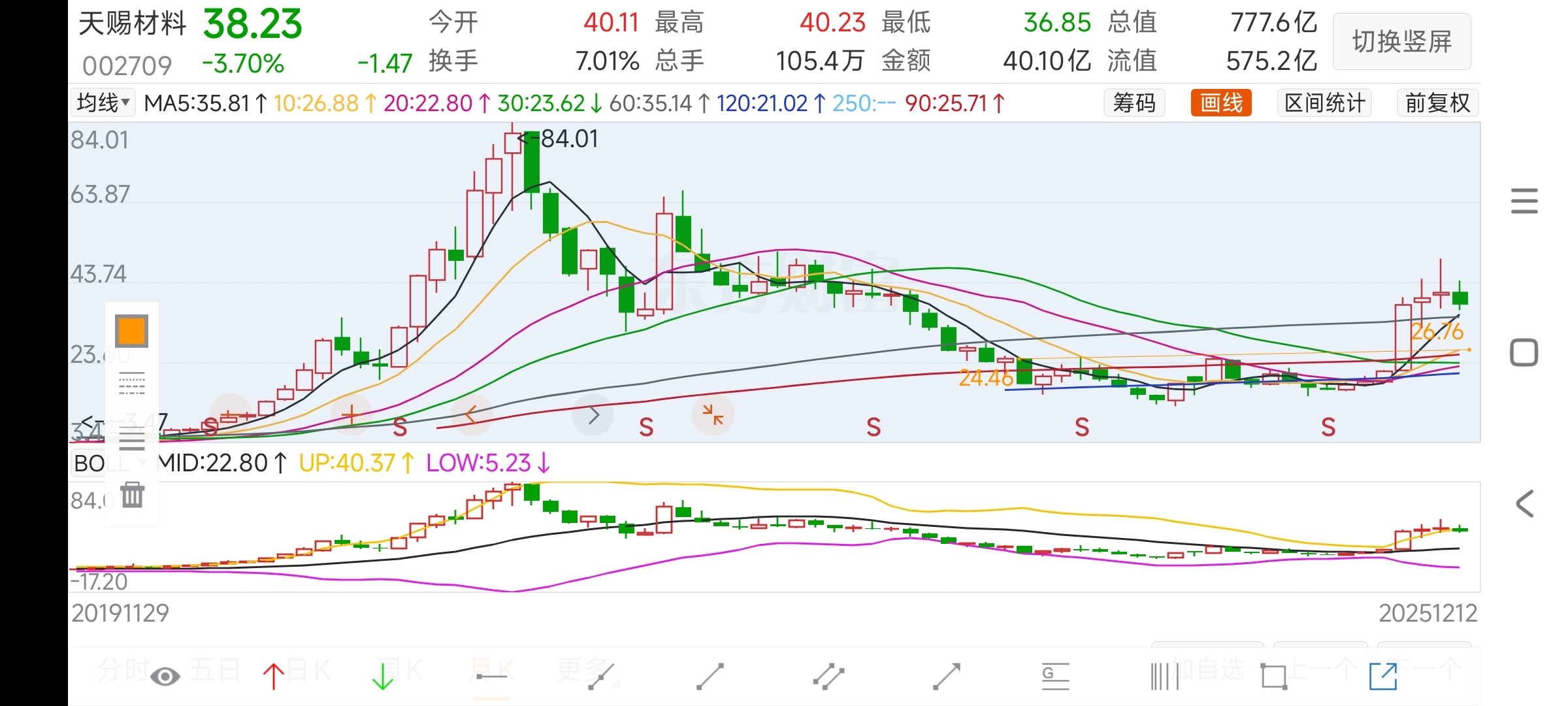Viewport: 1568px width, 706px height.
Task: Delete drawing with the trash icon
Action: click(x=132, y=495)
